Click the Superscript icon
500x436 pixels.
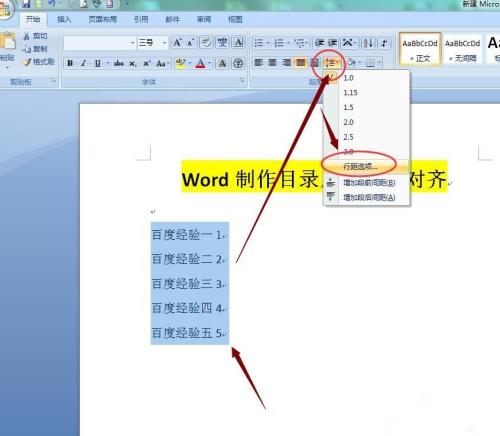point(147,63)
